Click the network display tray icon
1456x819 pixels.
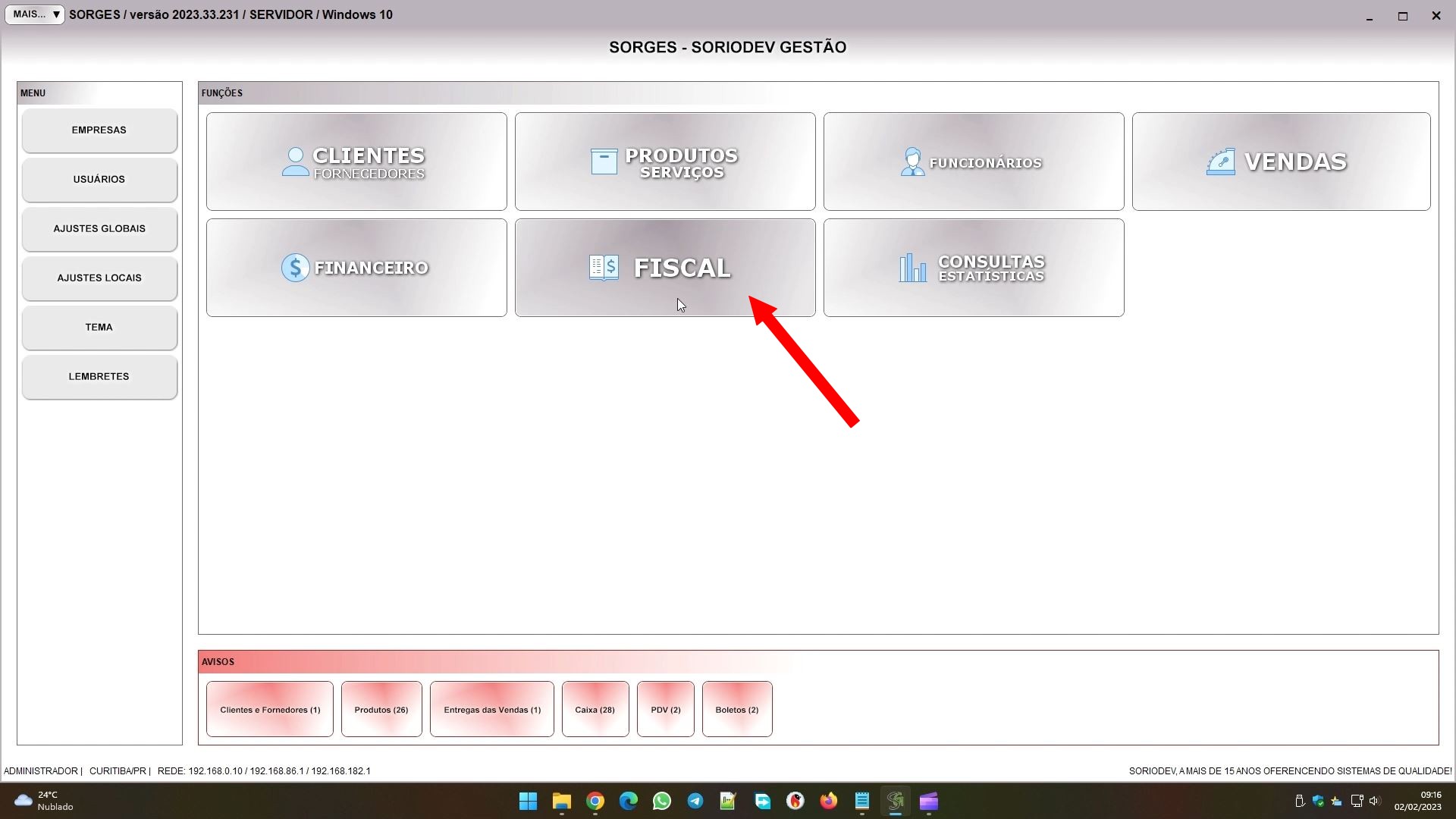[x=1357, y=801]
